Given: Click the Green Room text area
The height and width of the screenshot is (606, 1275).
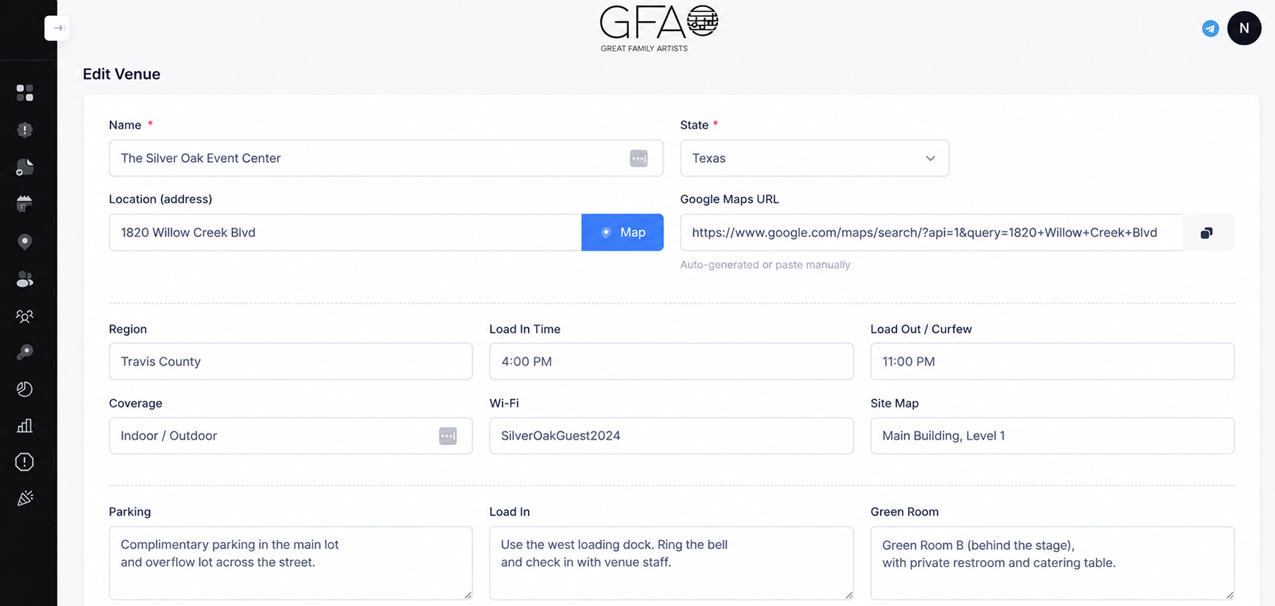Looking at the screenshot, I should pyautogui.click(x=1052, y=563).
